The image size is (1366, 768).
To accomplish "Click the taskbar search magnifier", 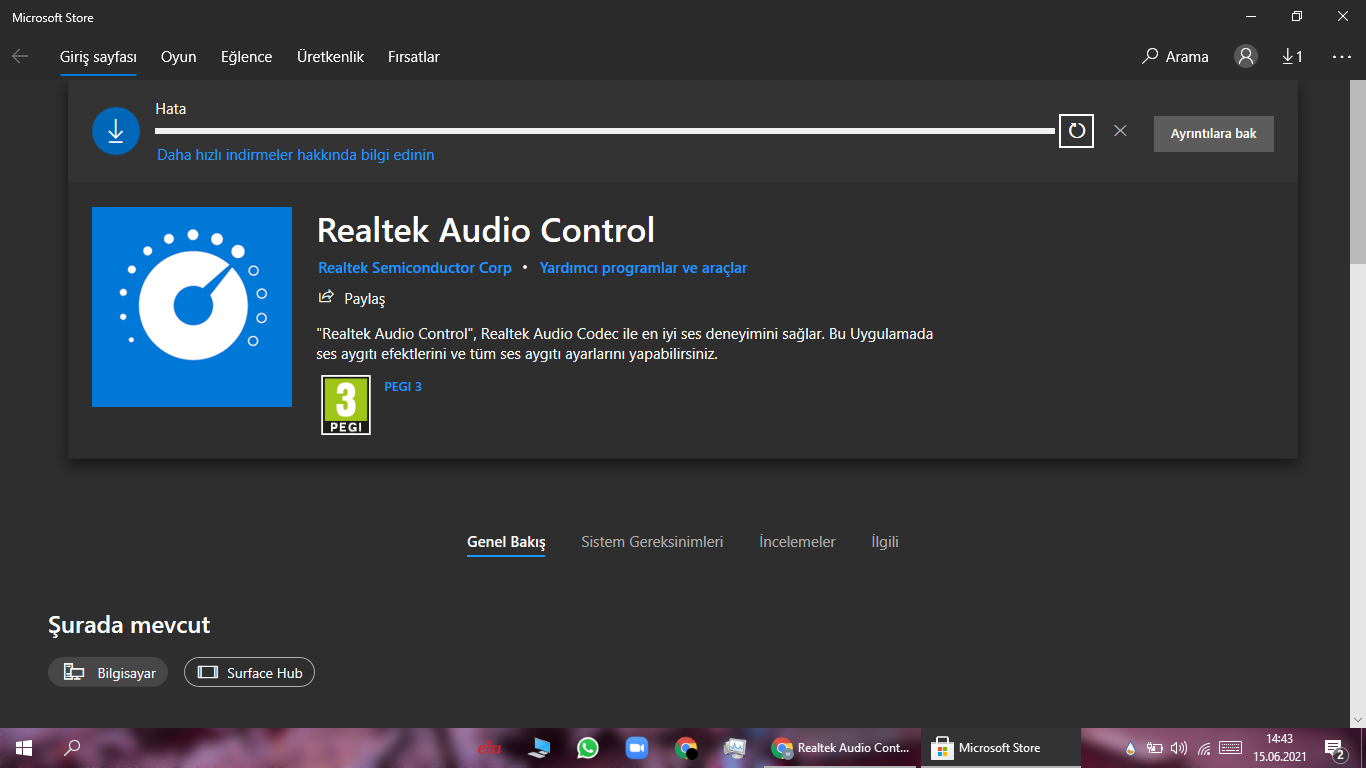I will pyautogui.click(x=72, y=748).
